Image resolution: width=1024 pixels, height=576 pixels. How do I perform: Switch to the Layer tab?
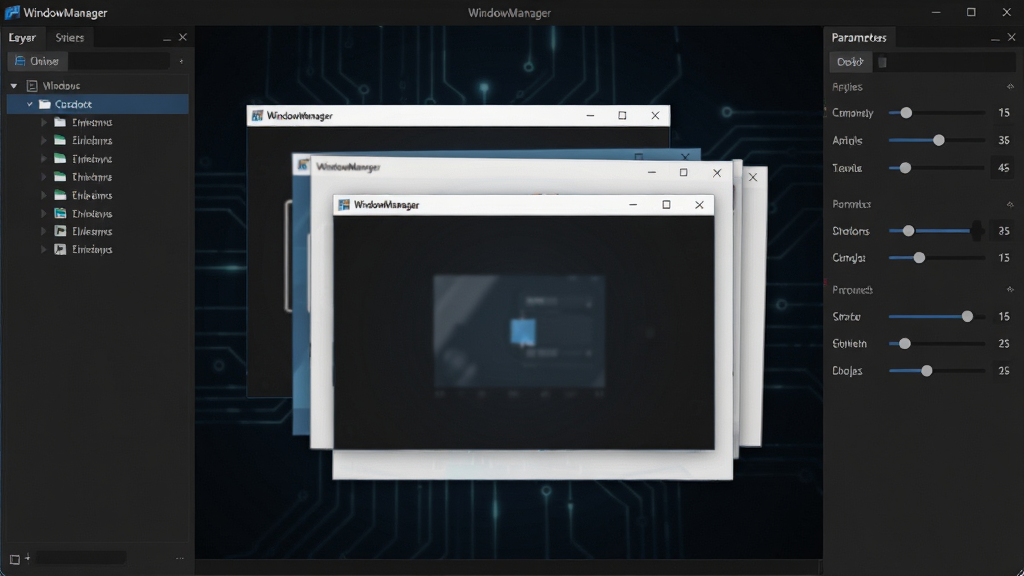22,38
